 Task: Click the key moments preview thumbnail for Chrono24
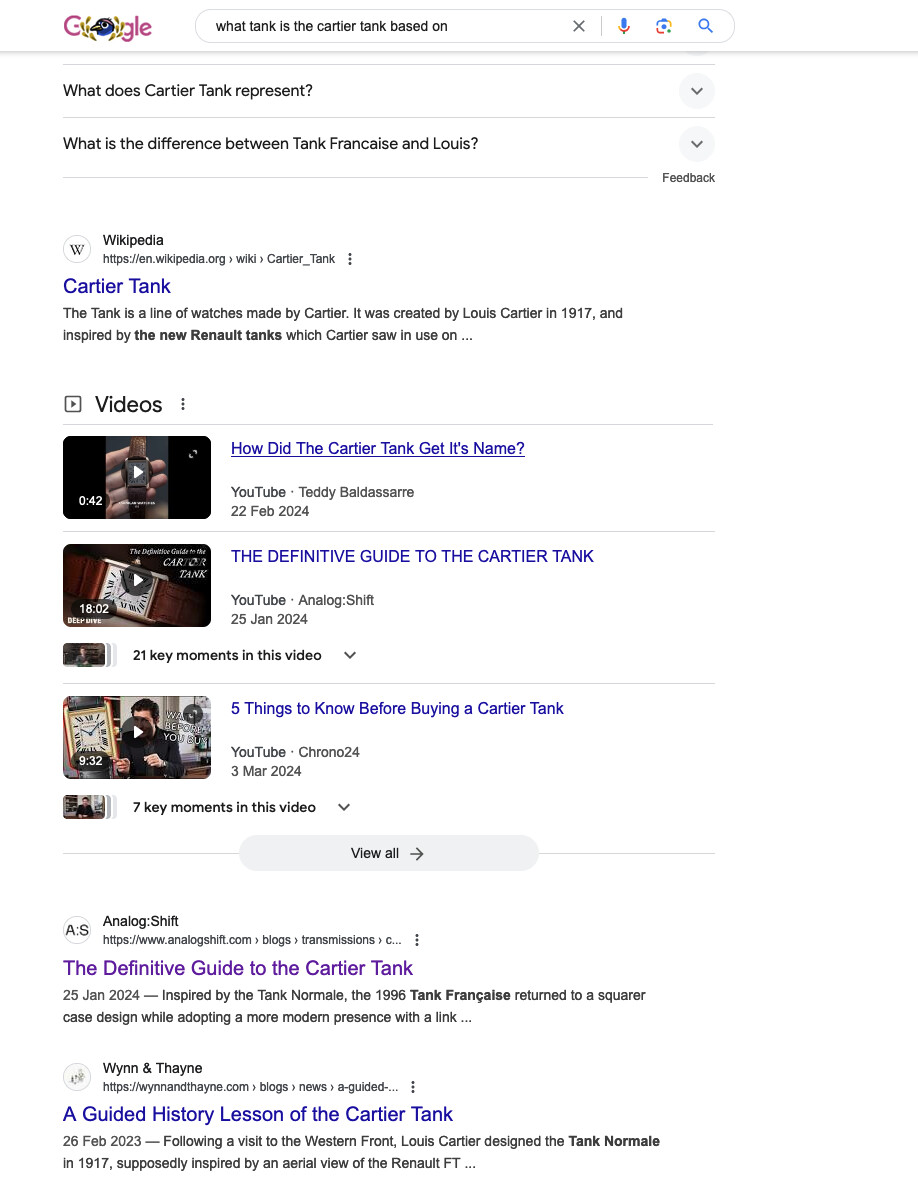89,807
